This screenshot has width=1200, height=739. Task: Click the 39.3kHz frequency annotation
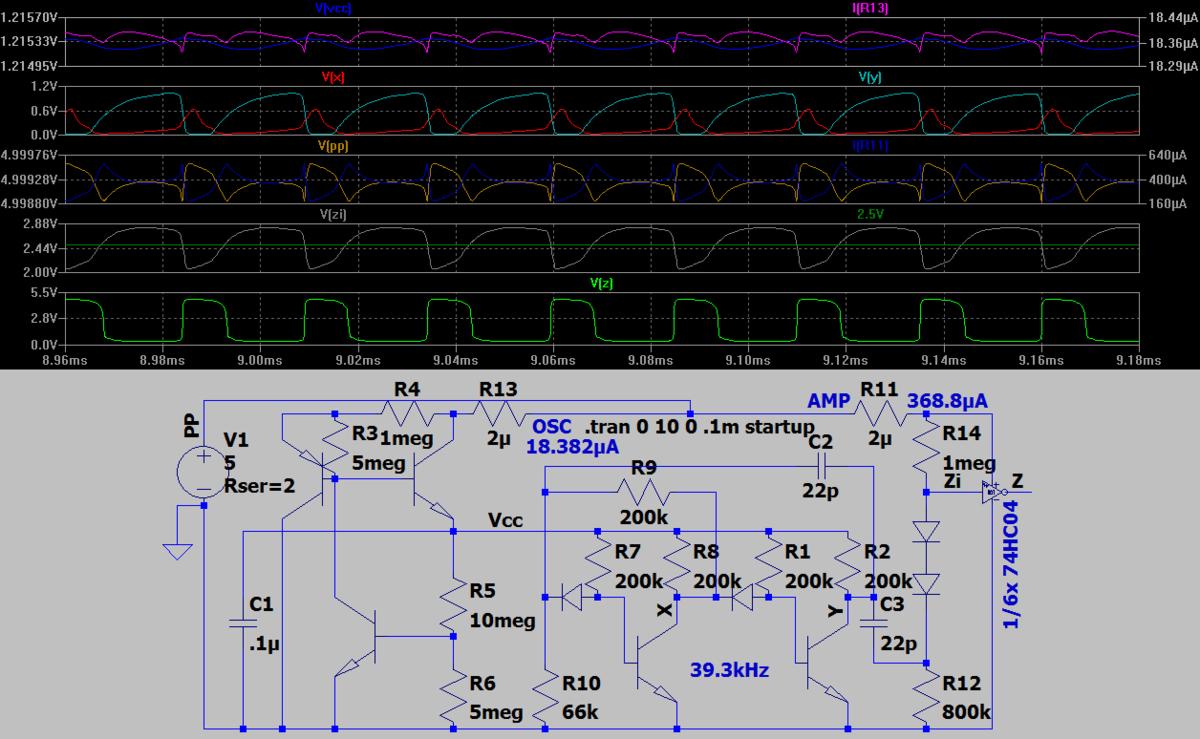tap(729, 670)
